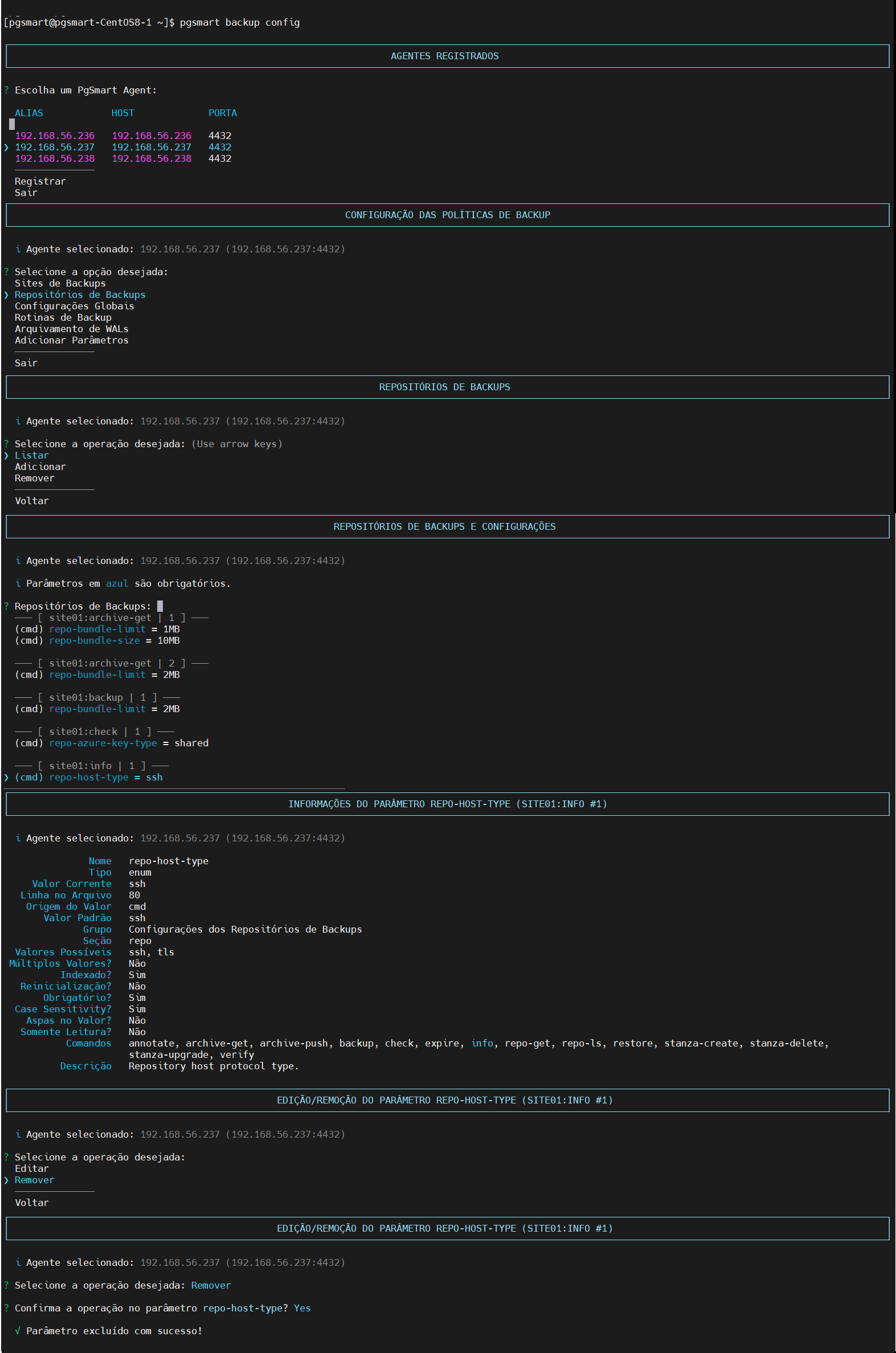Choose Registrar in agents list
This screenshot has width=896, height=1353.
40,181
